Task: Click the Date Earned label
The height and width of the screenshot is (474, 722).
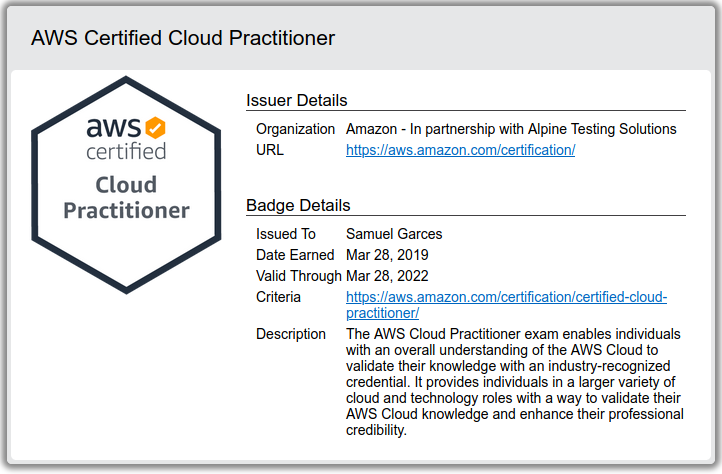Action: [x=295, y=255]
